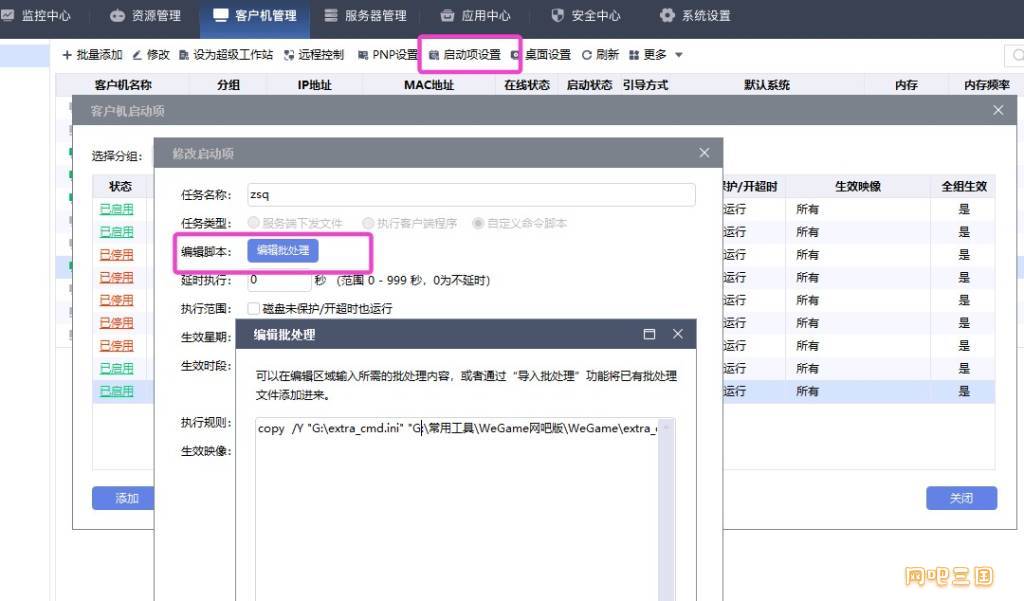The image size is (1024, 601).
Task: Go to the 服务器管理 tab
Action: click(365, 16)
